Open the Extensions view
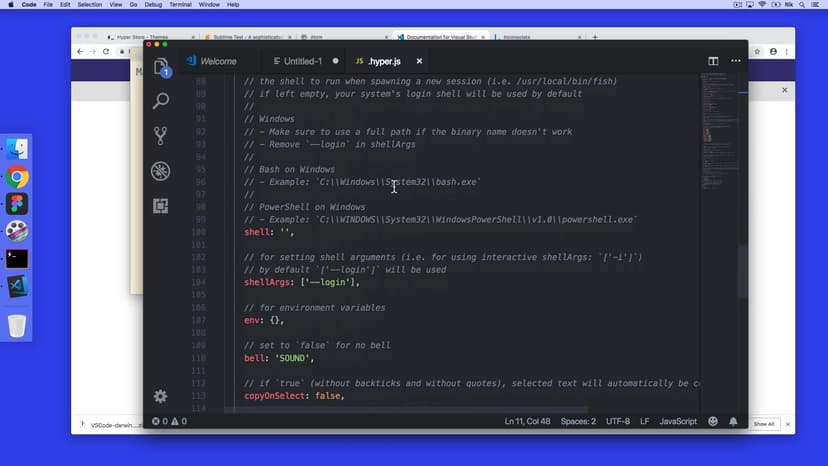 coord(161,206)
